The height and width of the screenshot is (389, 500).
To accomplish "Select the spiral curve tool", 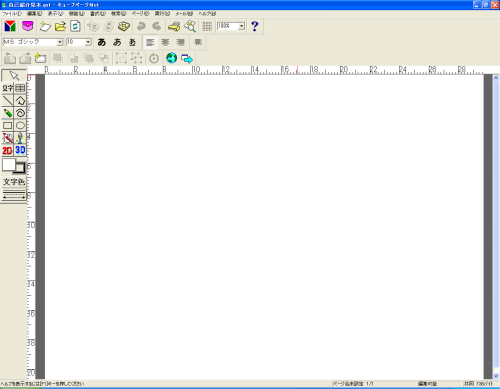I will (20, 113).
